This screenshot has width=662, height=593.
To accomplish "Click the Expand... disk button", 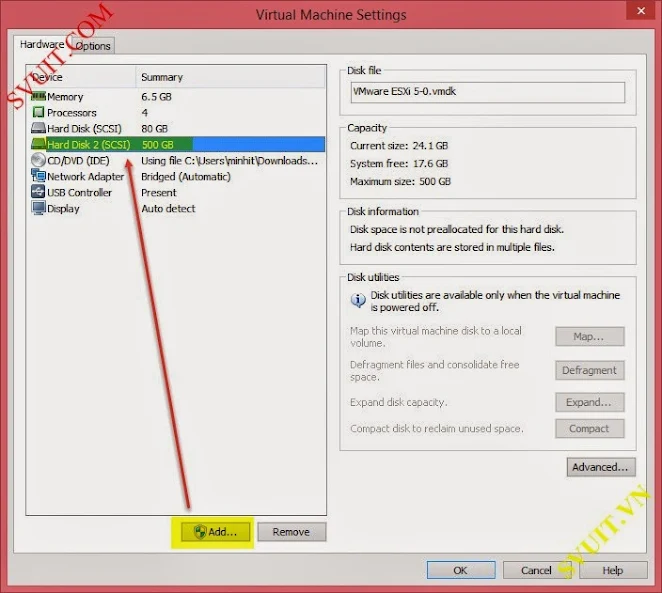I will [x=589, y=402].
